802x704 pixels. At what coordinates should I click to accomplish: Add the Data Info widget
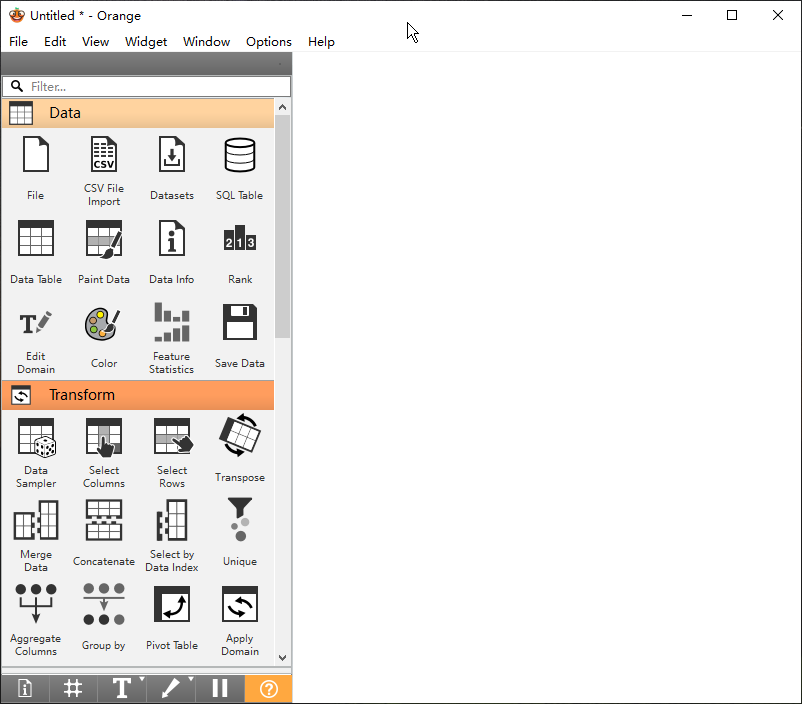tap(172, 252)
